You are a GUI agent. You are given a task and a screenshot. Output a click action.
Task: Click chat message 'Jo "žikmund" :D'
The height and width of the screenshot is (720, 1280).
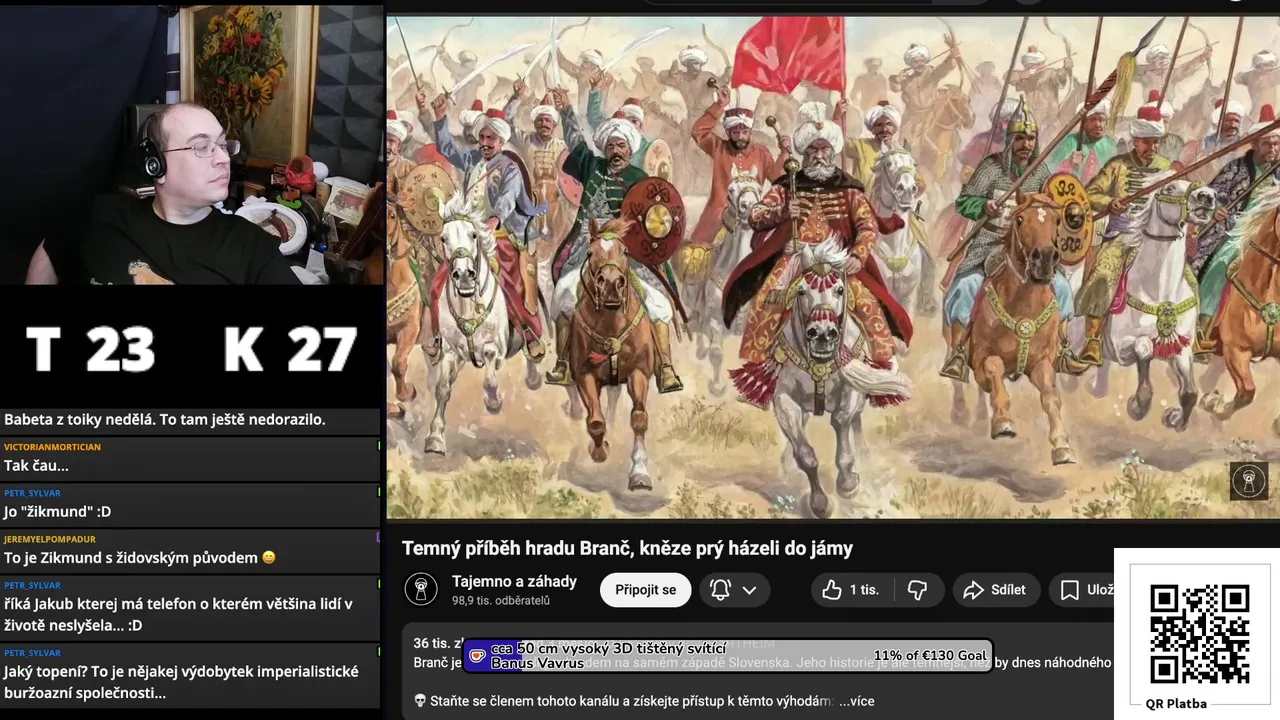click(x=57, y=511)
